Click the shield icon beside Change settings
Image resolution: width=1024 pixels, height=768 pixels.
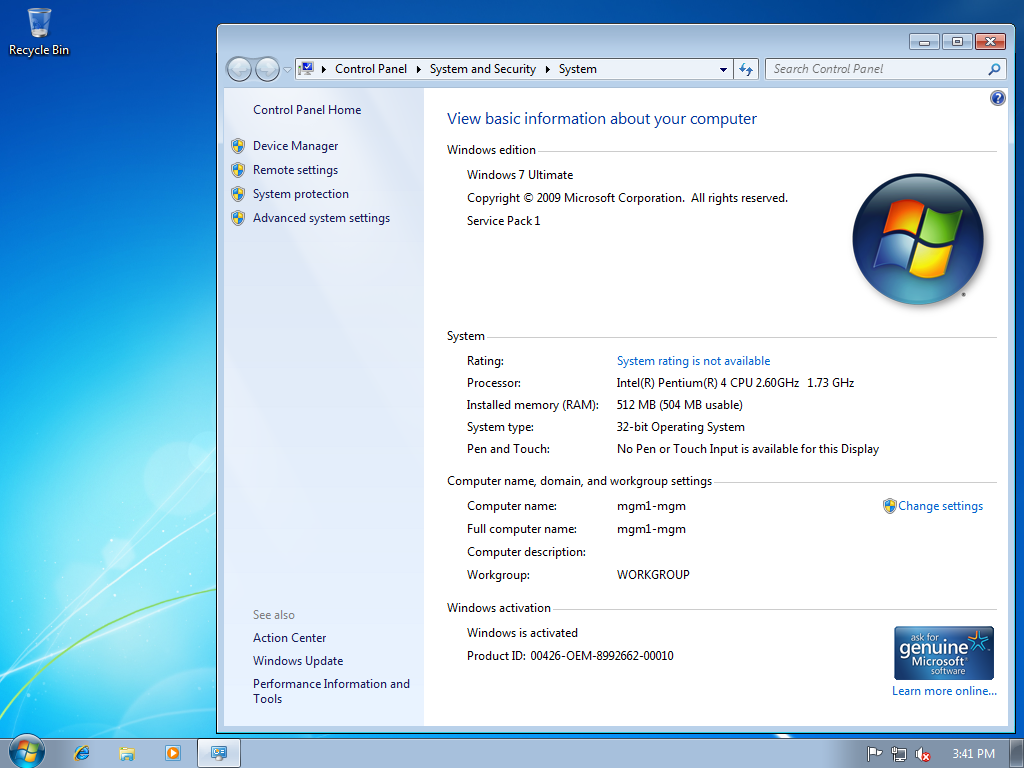889,506
